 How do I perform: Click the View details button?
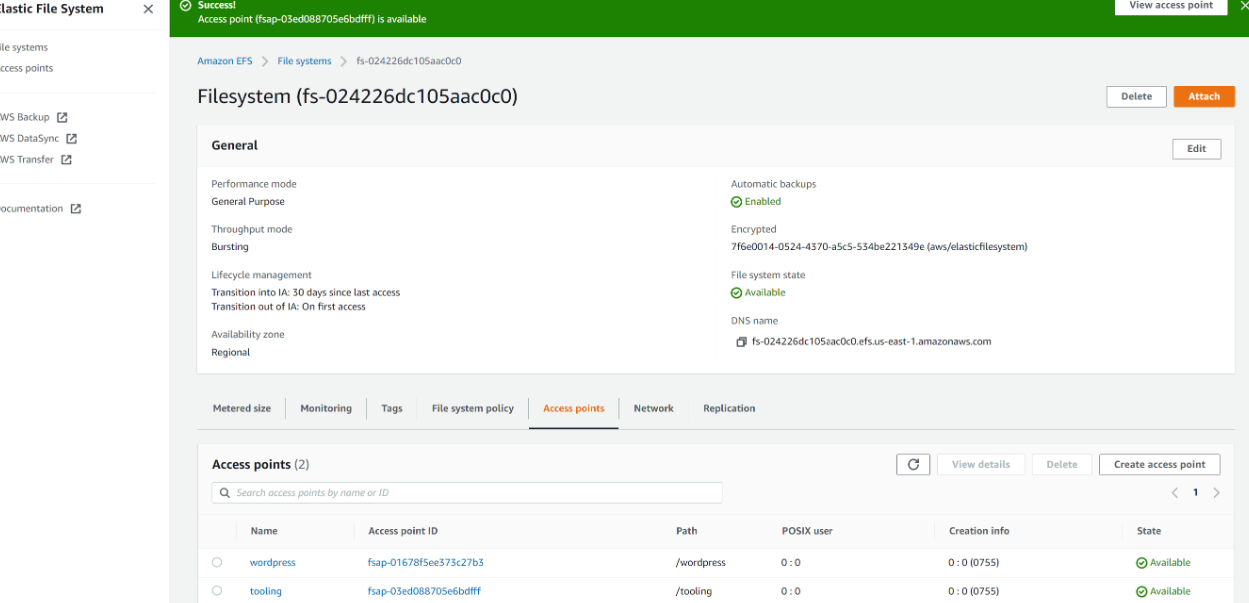(x=981, y=464)
